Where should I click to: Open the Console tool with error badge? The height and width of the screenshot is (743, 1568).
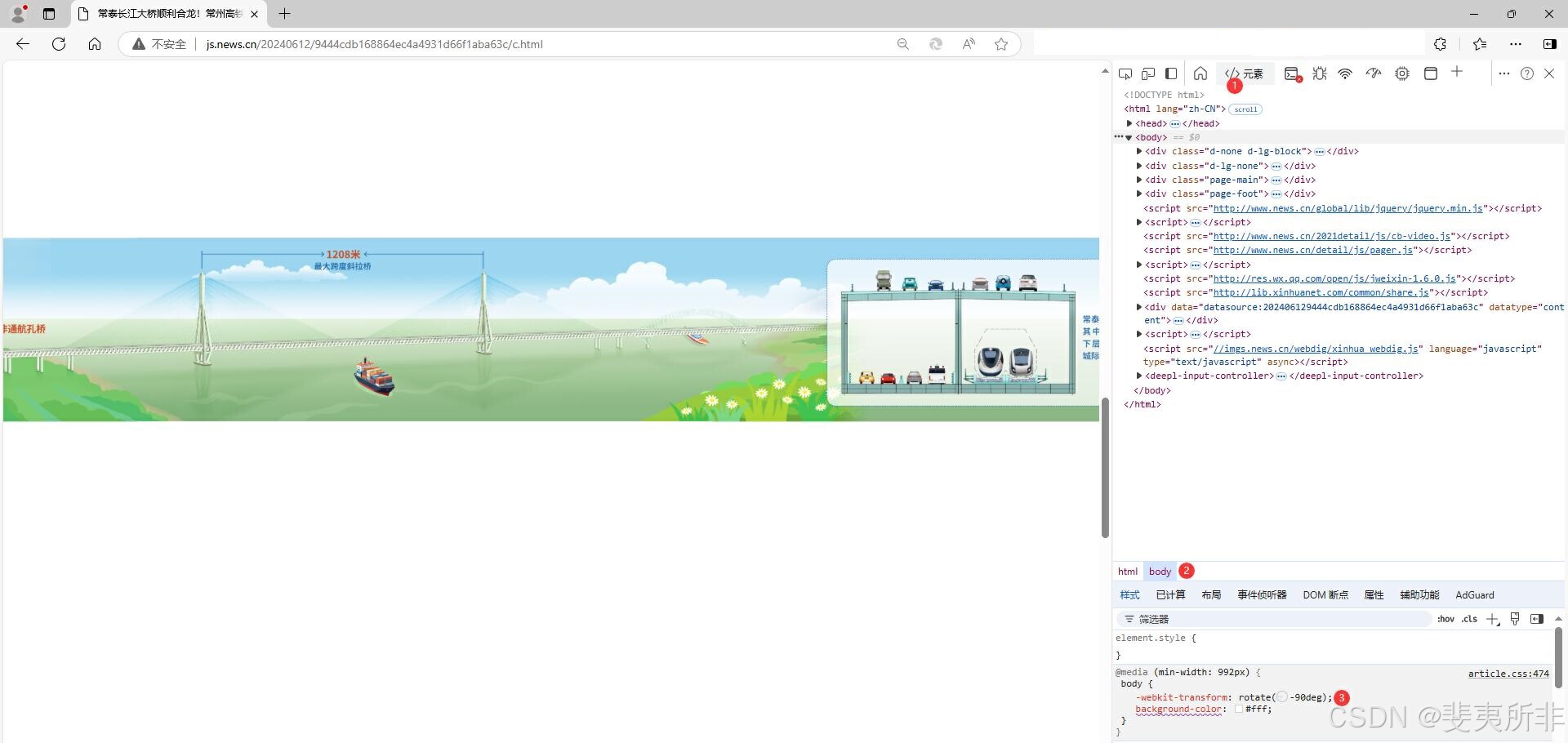coord(1293,73)
